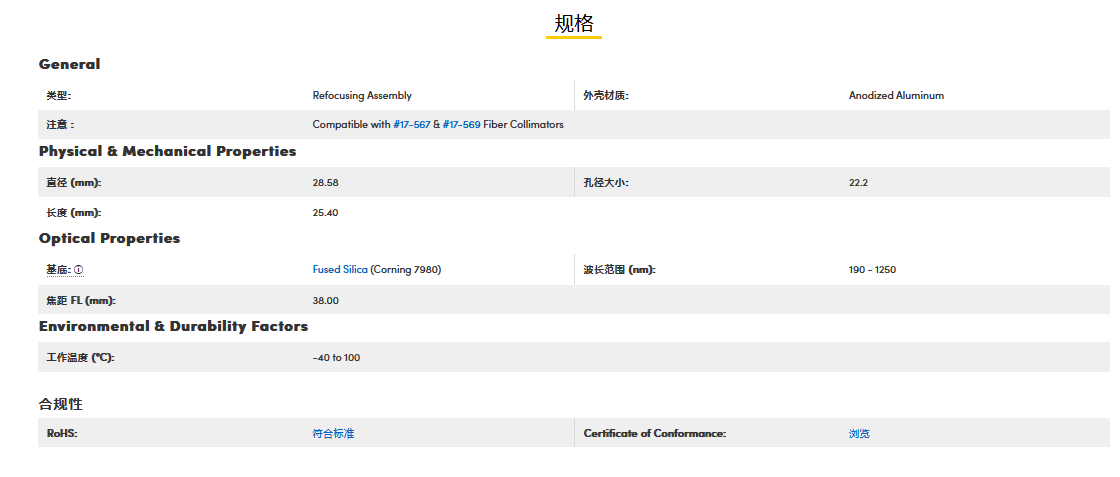Select the General section heading
Viewport: 1120px width, 477px height.
click(x=69, y=64)
